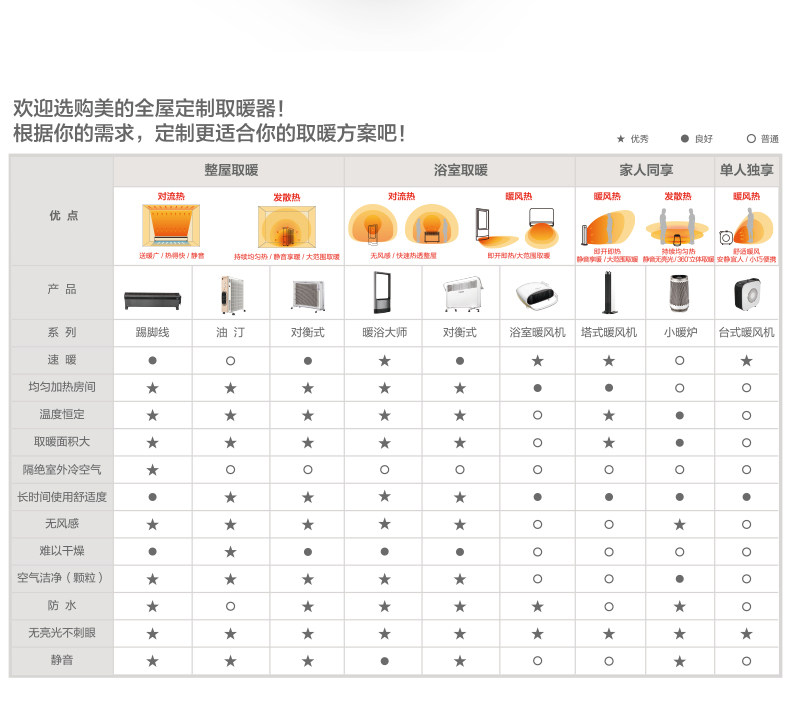Click the 防水 row label

pyautogui.click(x=62, y=606)
